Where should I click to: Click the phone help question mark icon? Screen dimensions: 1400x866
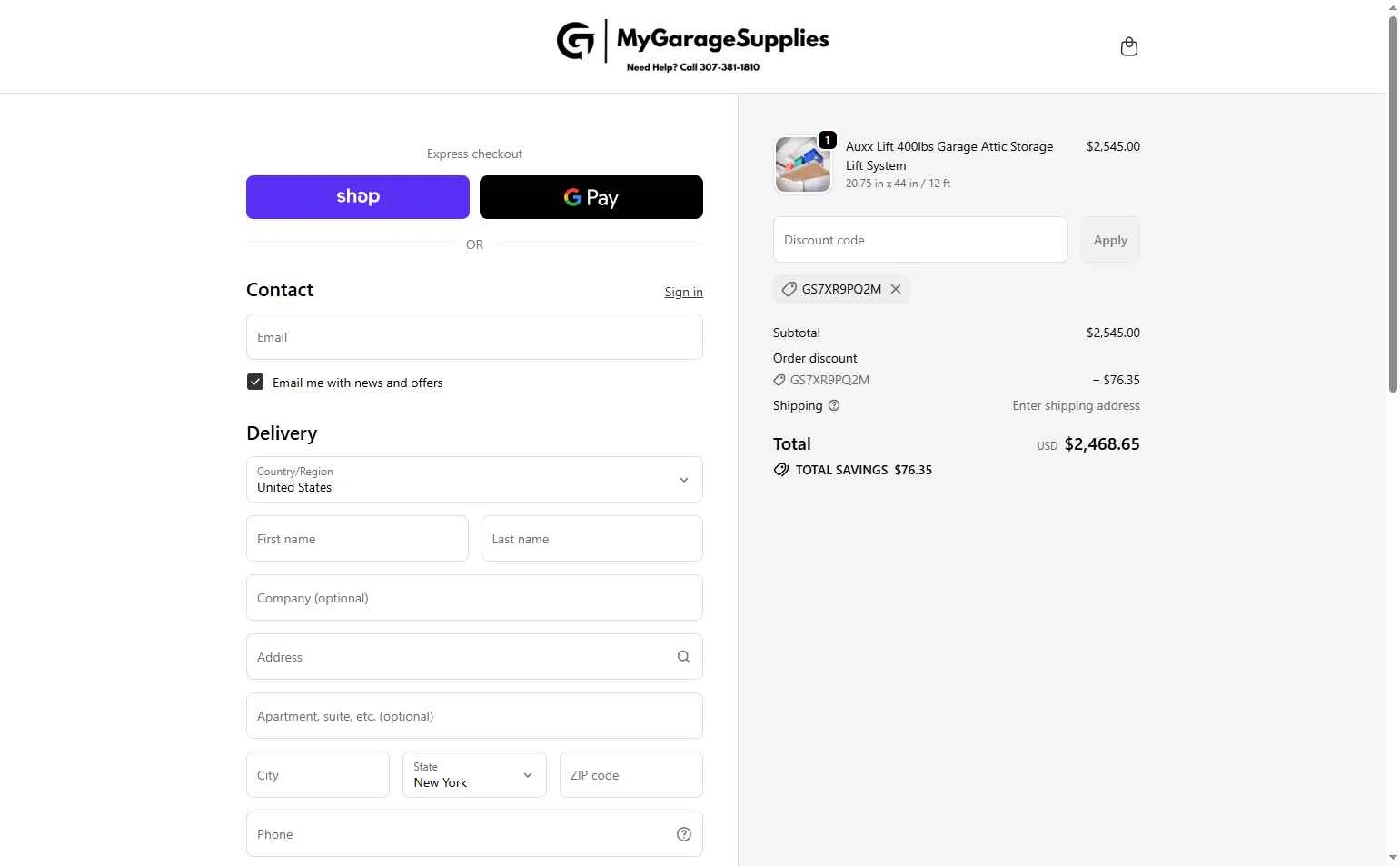click(x=684, y=834)
